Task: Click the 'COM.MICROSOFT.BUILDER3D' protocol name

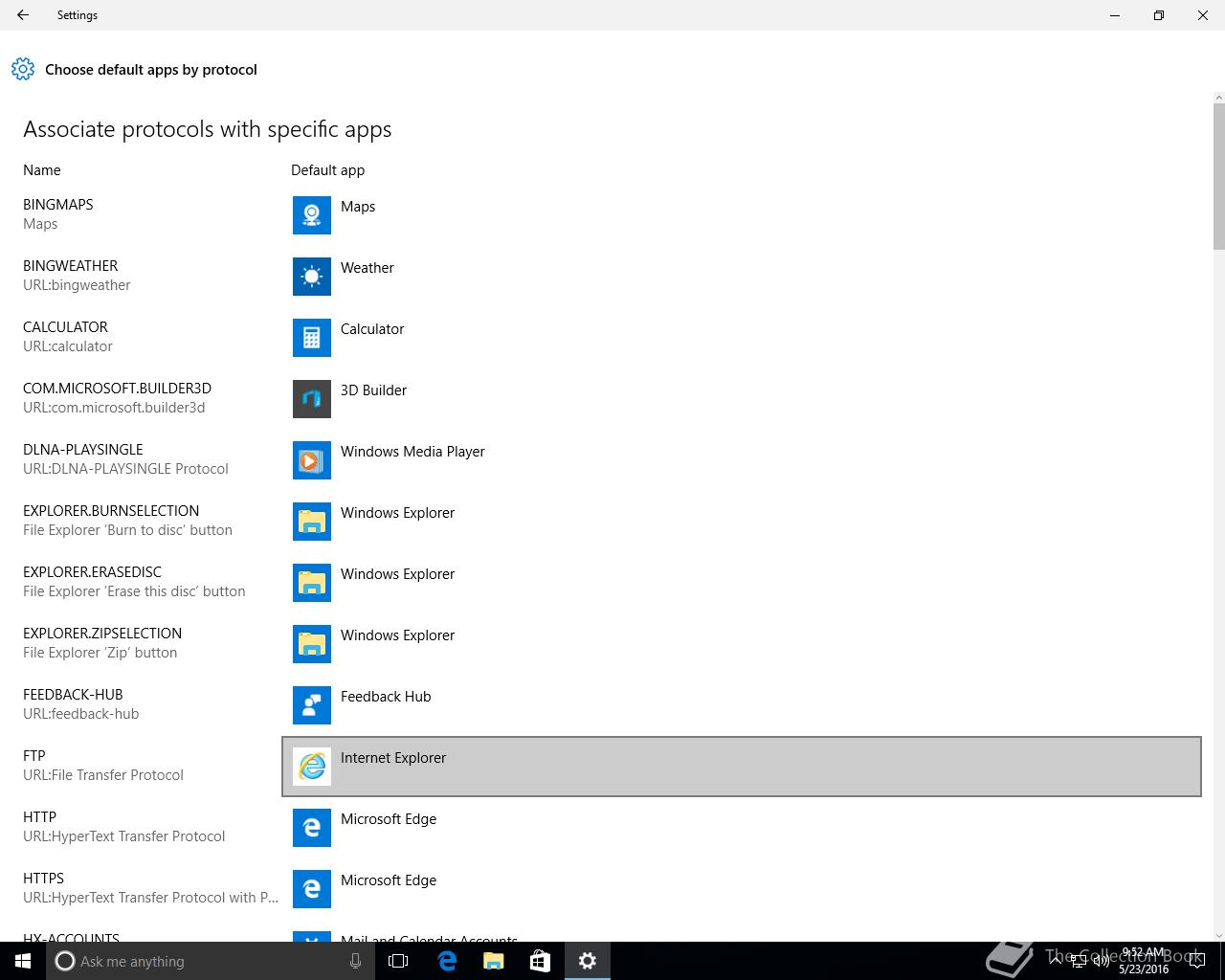Action: (x=118, y=389)
